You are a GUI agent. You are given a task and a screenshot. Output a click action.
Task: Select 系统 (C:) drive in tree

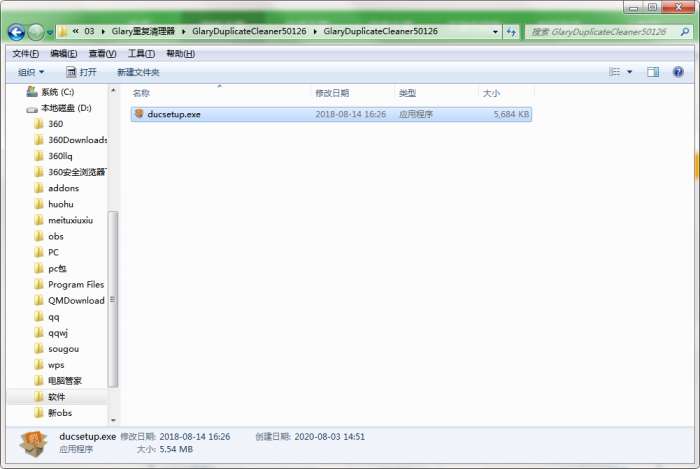tap(58, 92)
